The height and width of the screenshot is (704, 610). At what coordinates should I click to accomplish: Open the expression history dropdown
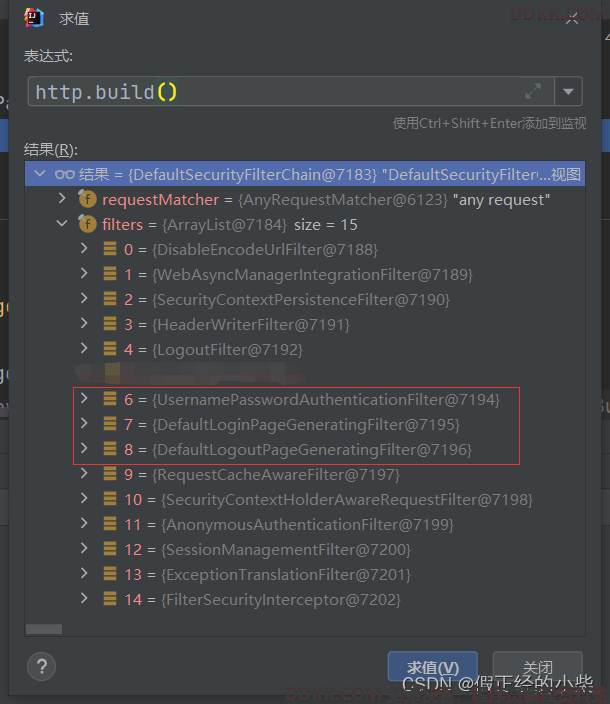(x=568, y=92)
